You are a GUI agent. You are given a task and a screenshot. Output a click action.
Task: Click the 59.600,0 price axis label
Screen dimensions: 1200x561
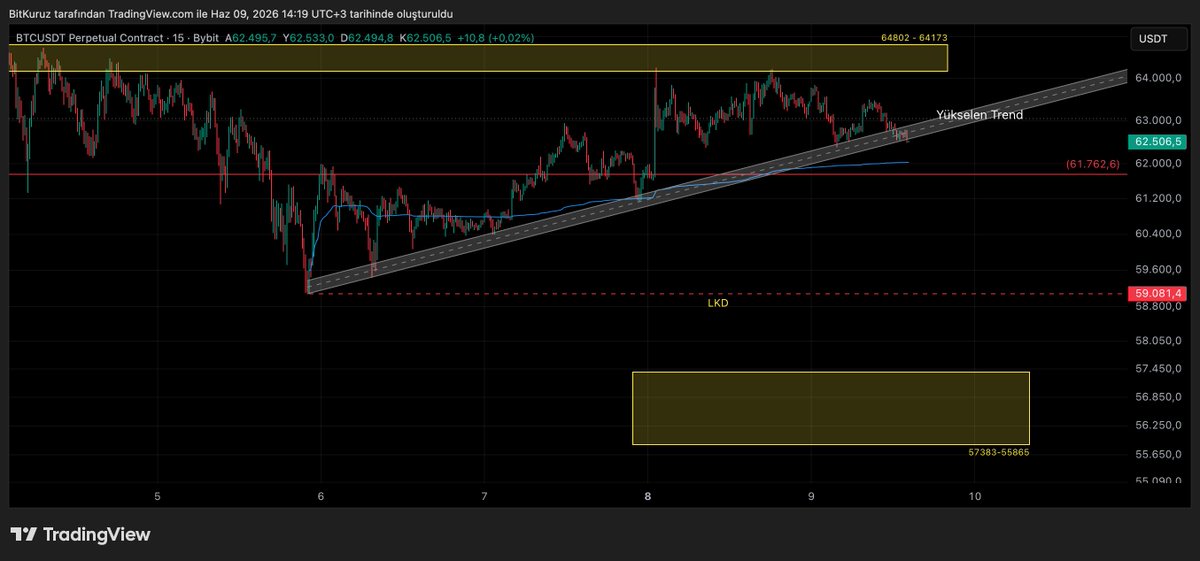click(x=1160, y=269)
